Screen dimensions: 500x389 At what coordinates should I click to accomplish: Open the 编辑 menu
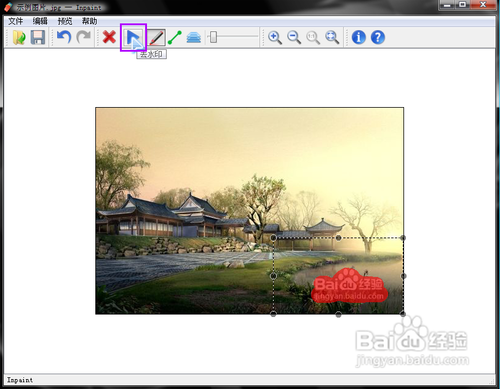pyautogui.click(x=40, y=21)
